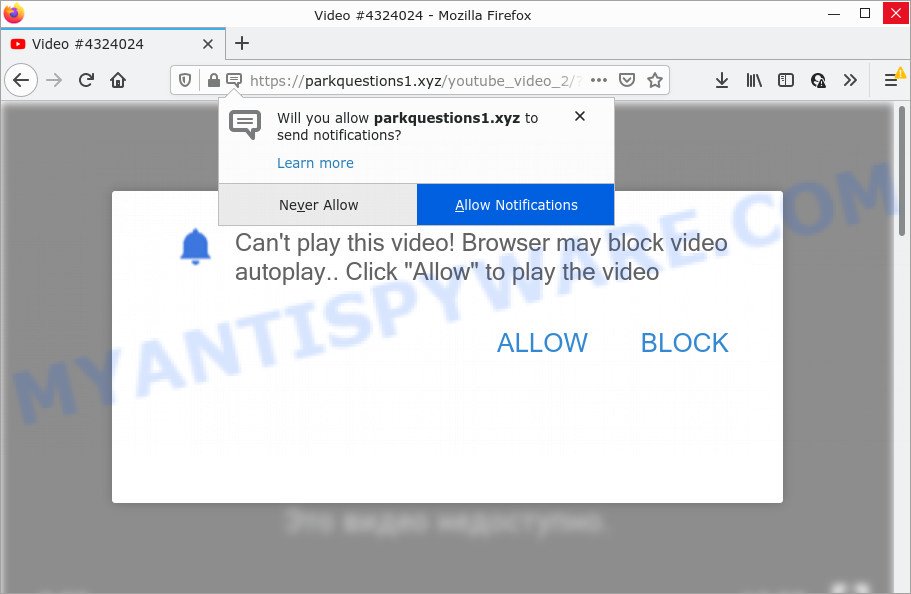The width and height of the screenshot is (911, 594).
Task: Choose Never Allow for notifications
Action: pos(318,205)
